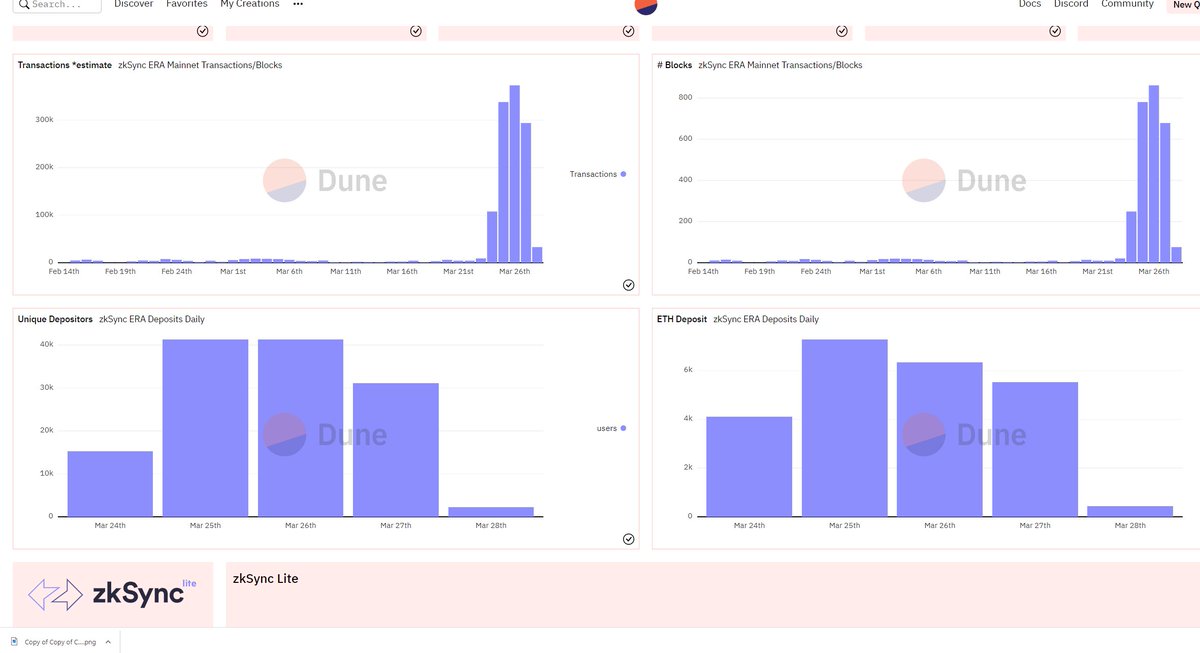Open the Docs link
Screen dimensions: 1200x653
(1030, 4)
